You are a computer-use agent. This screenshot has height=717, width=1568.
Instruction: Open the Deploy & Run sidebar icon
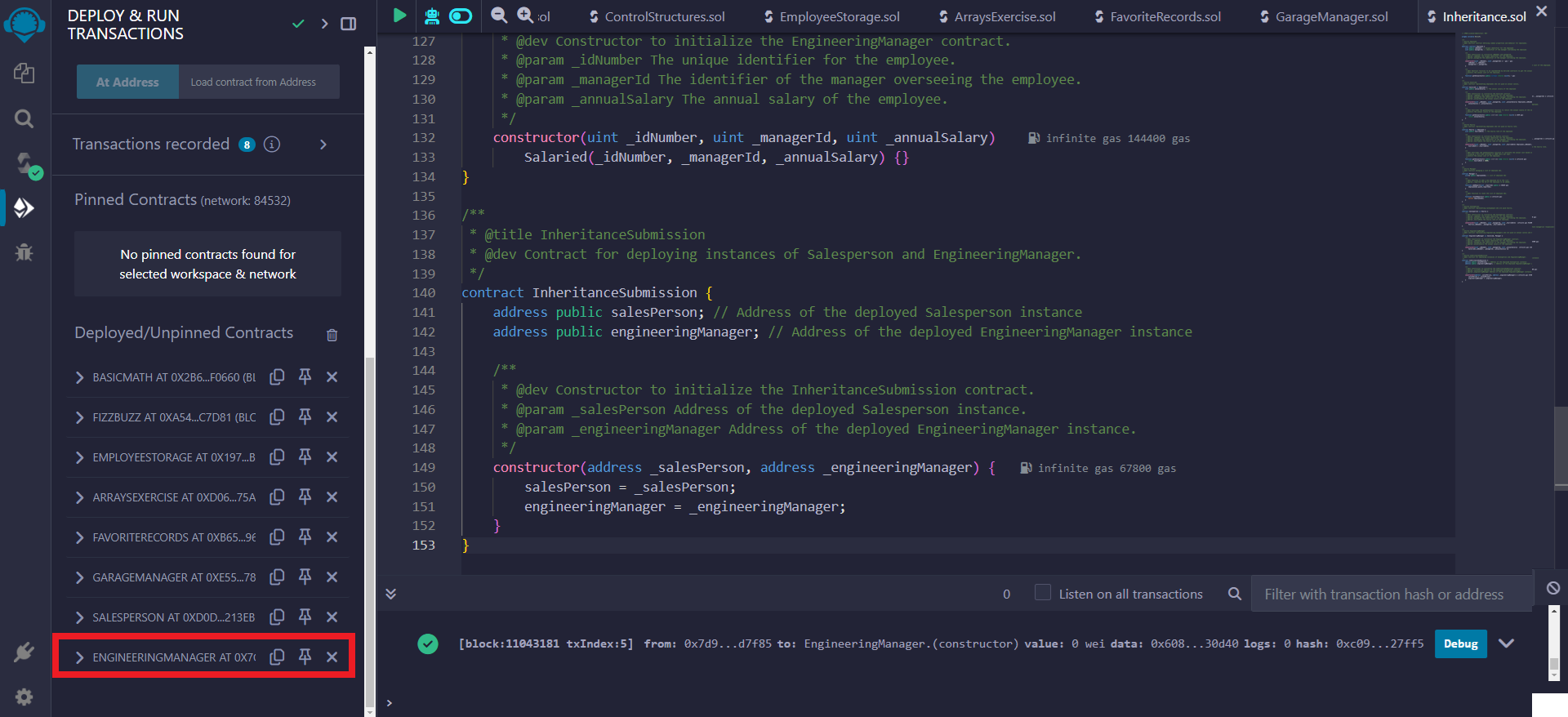point(24,208)
